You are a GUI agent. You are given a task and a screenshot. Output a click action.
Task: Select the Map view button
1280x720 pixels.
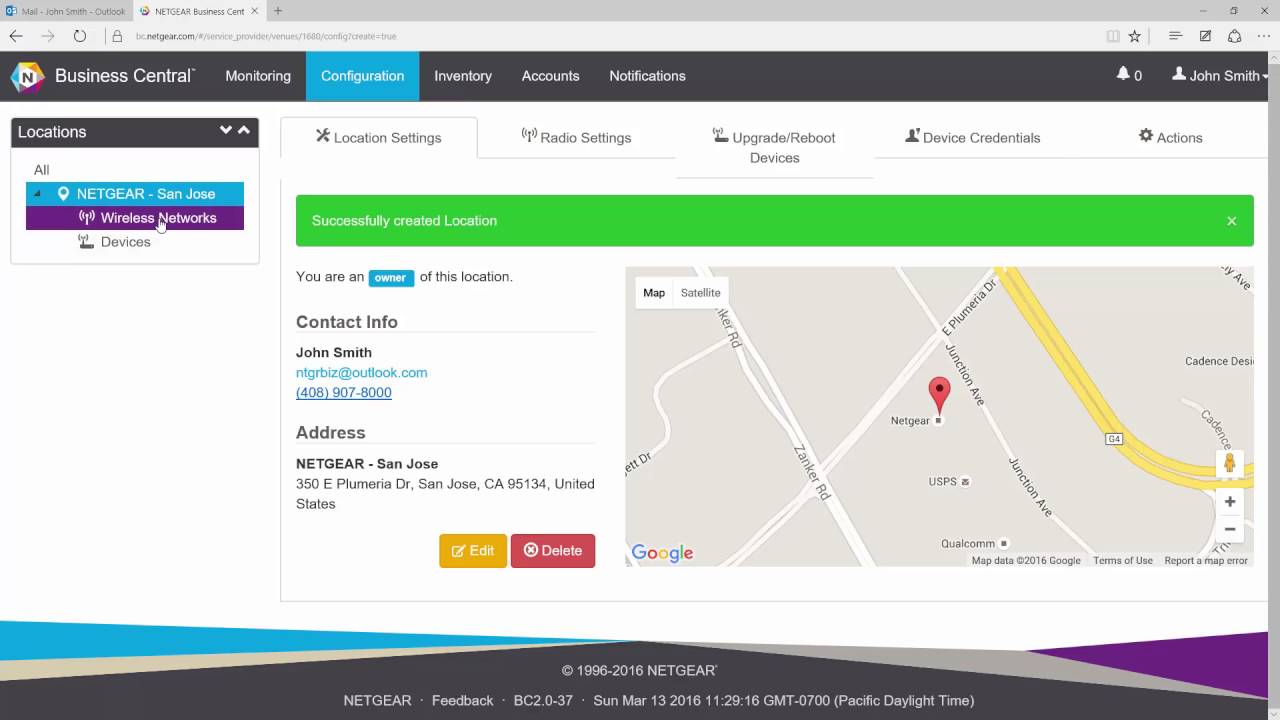click(x=654, y=293)
